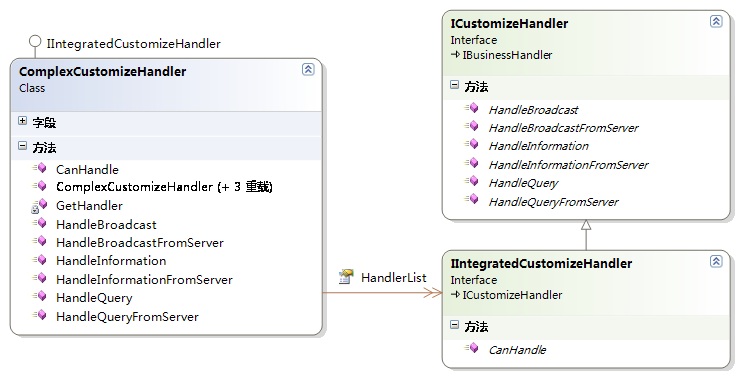Click the GetHandler private method icon
739x377 pixels.
[x=40, y=205]
